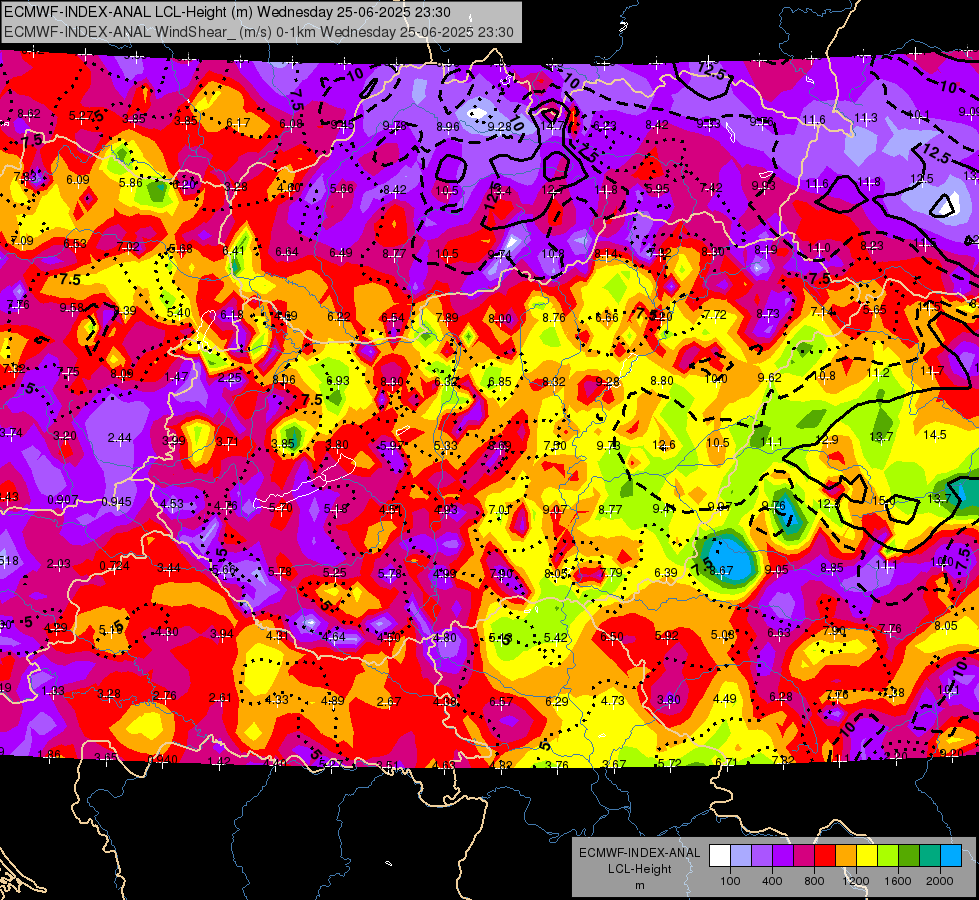Click the wind shear value '5.08'

[722, 635]
